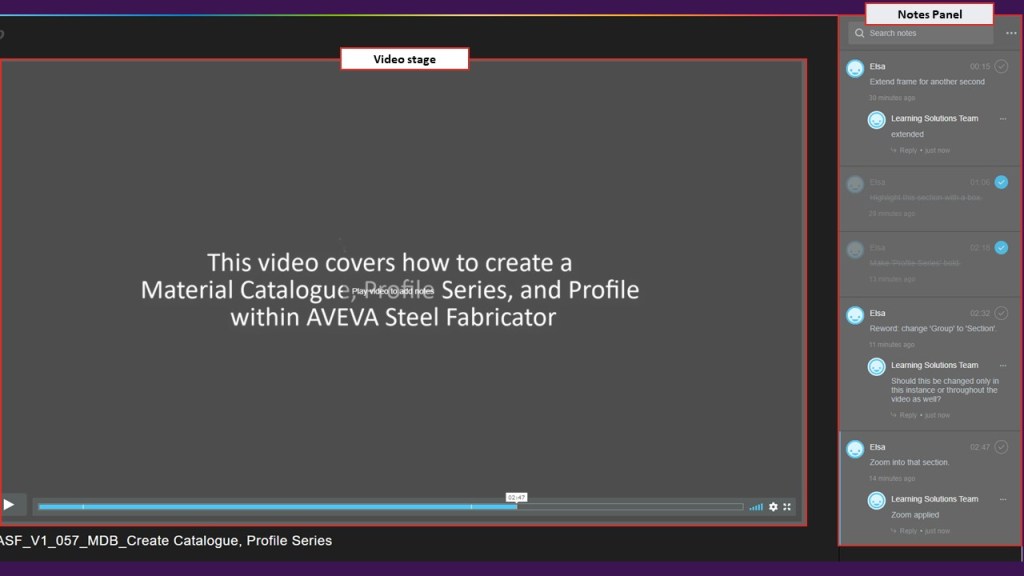Open options menu for 'Zoom applied' reply
The height and width of the screenshot is (576, 1024).
1003,499
